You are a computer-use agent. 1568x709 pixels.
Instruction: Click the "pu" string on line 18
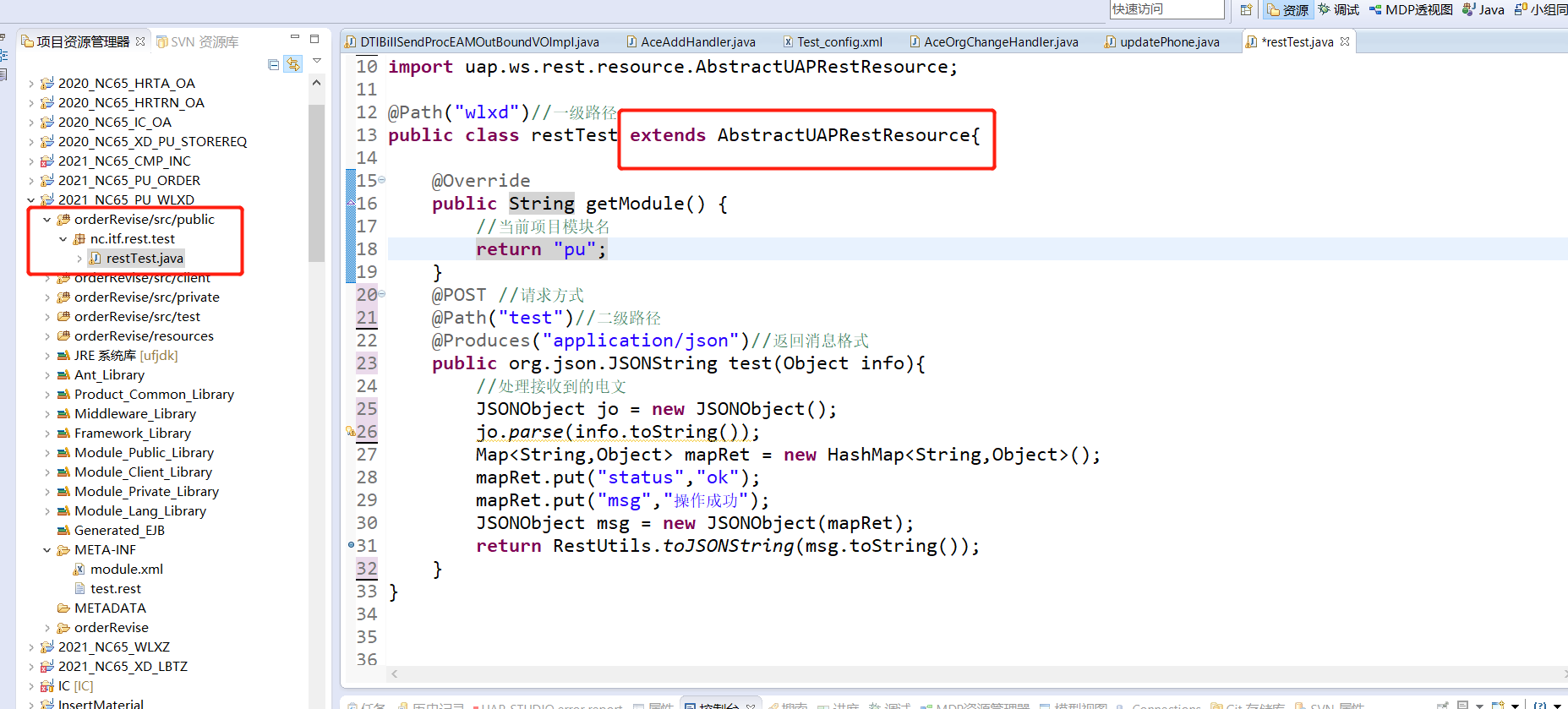tap(575, 249)
